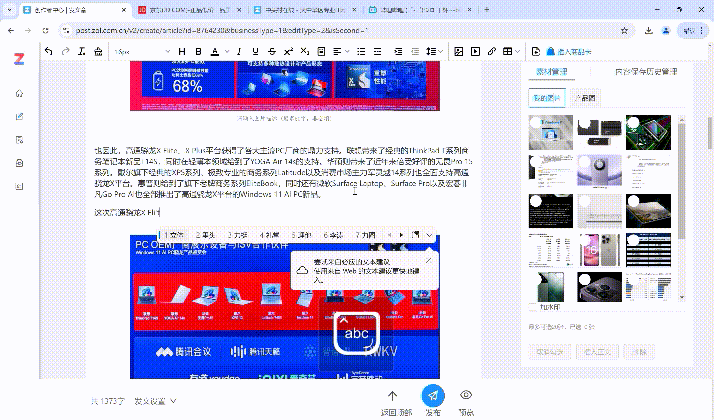Select the 产品图 sub-tab
The image size is (714, 420).
coord(585,98)
